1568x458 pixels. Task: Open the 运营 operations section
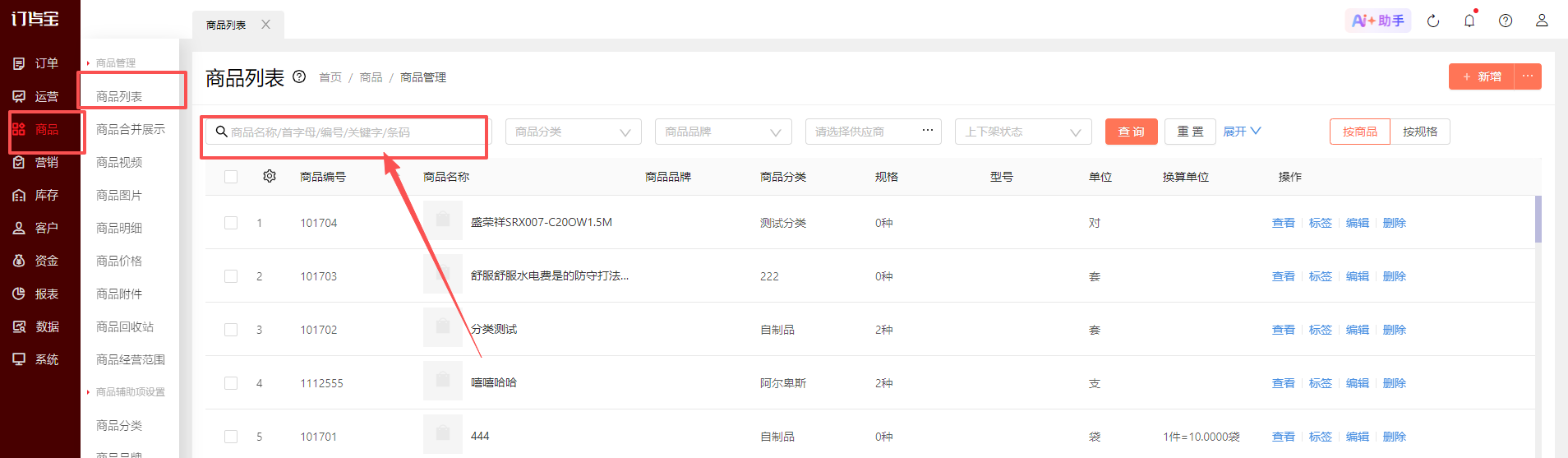36,96
